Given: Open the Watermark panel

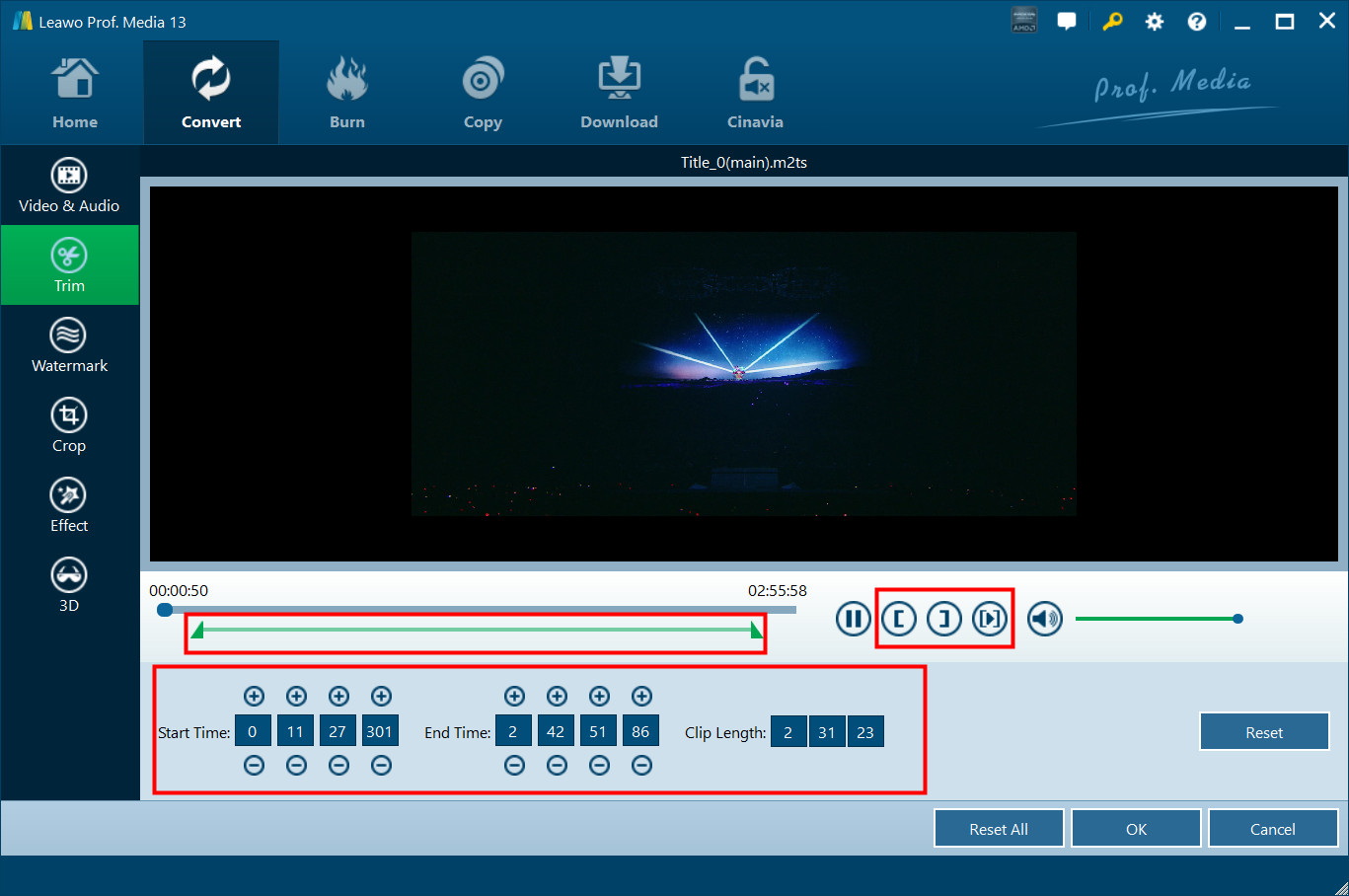Looking at the screenshot, I should click(x=69, y=345).
